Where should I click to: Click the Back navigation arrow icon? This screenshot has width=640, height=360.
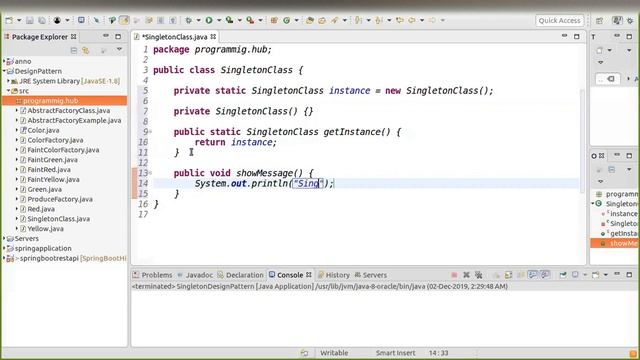click(412, 20)
